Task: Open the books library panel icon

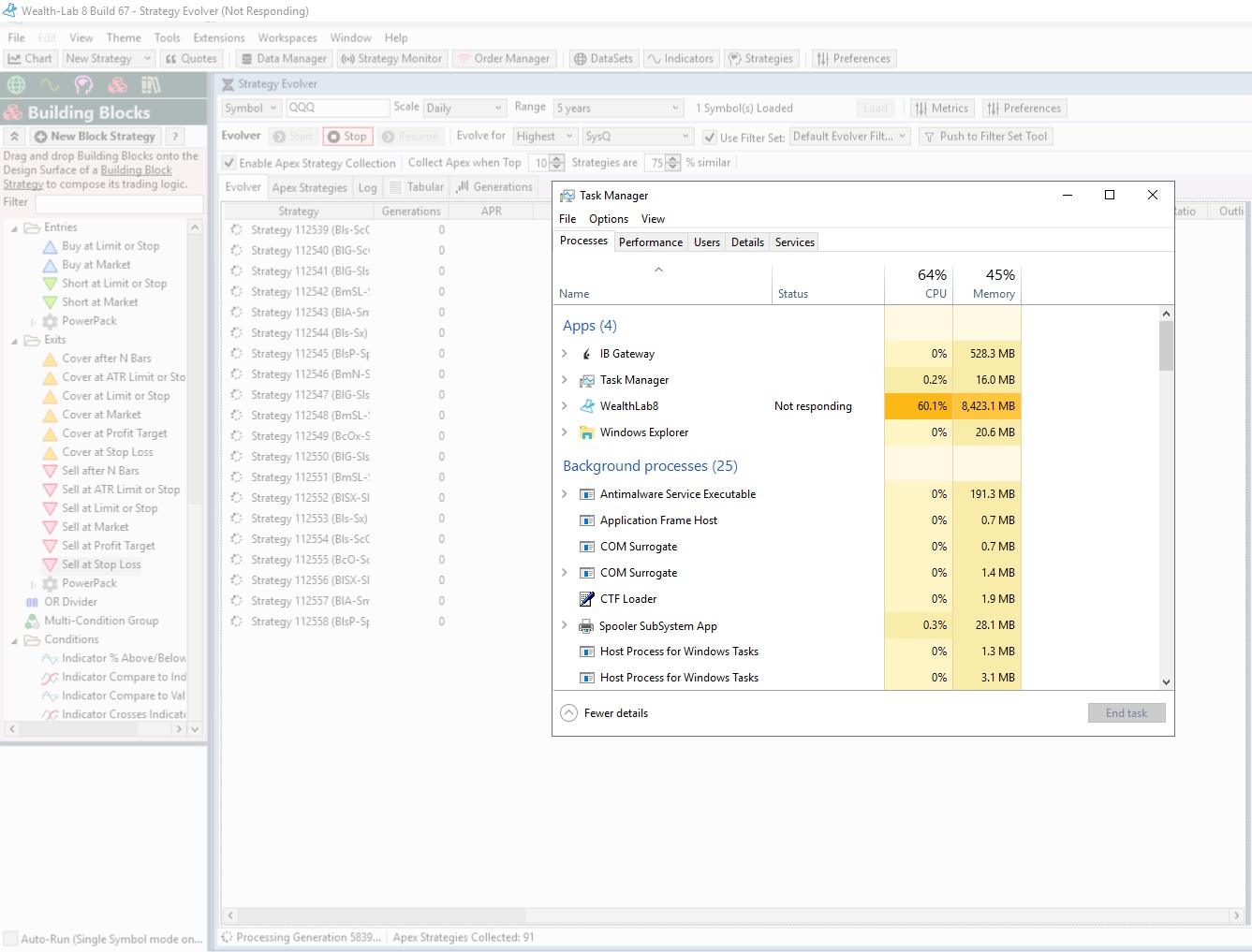Action: pos(151,85)
